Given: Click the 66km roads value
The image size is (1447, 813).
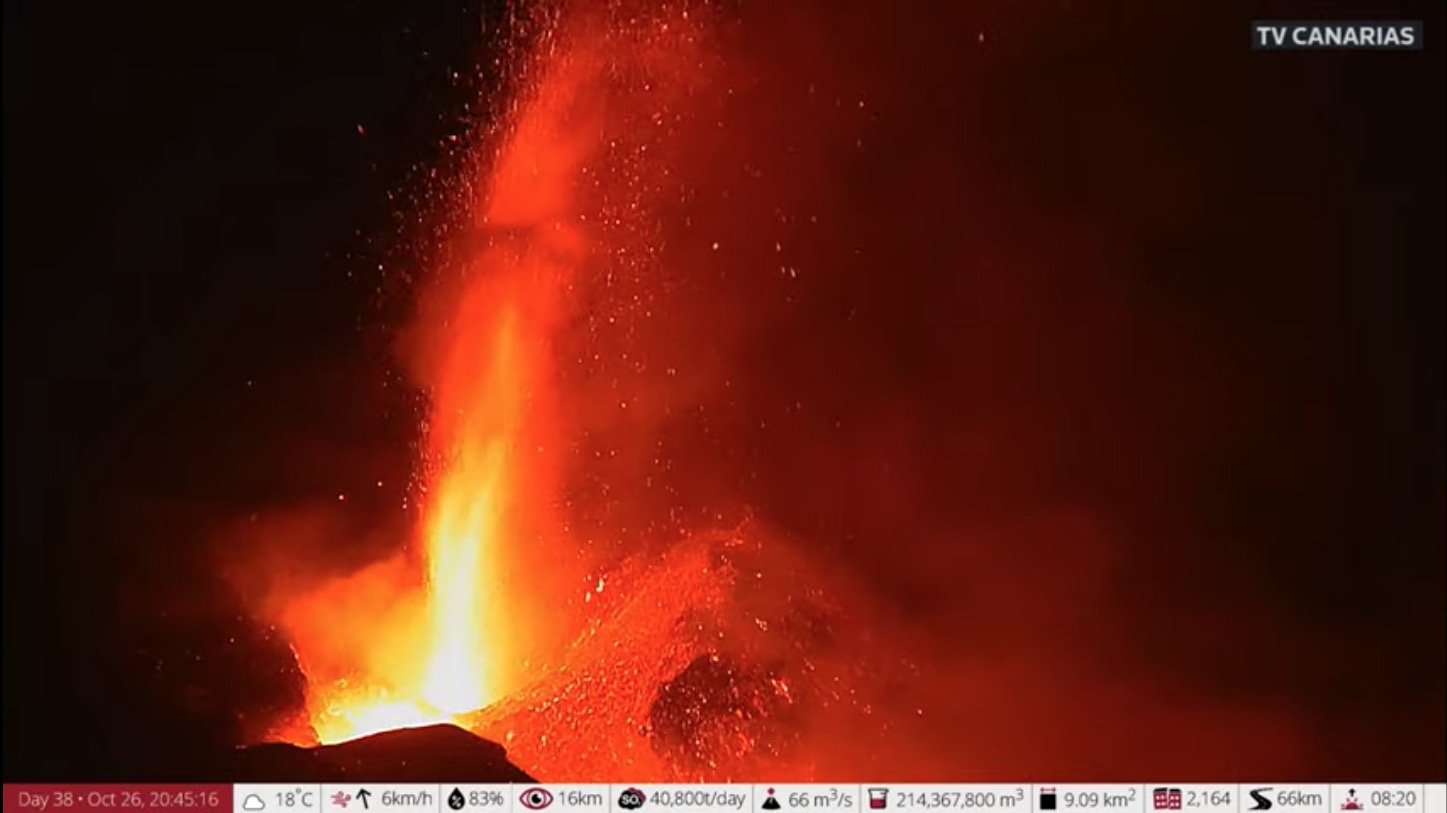Looking at the screenshot, I should tap(1299, 799).
